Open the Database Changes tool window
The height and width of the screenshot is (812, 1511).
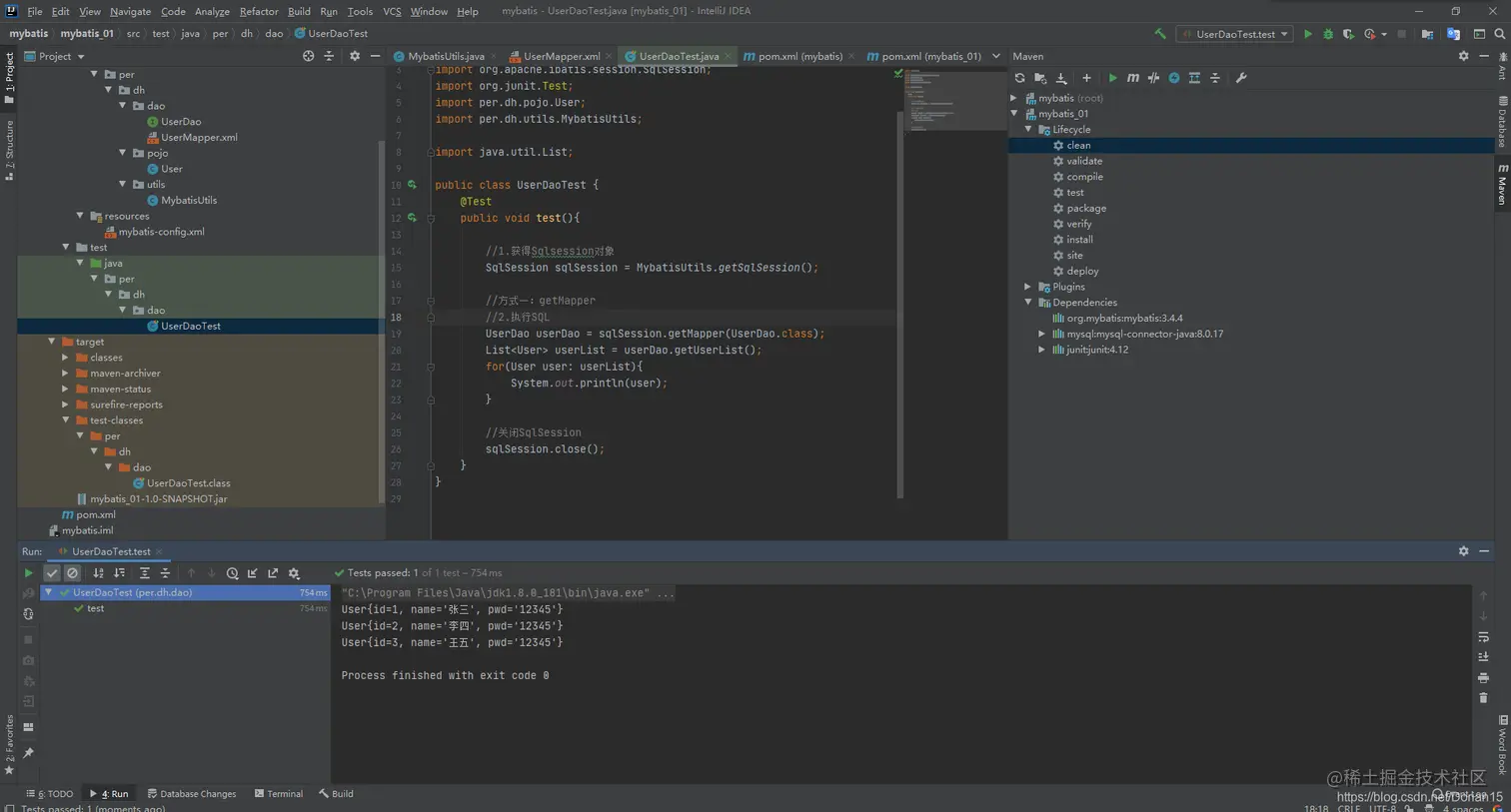tap(192, 794)
